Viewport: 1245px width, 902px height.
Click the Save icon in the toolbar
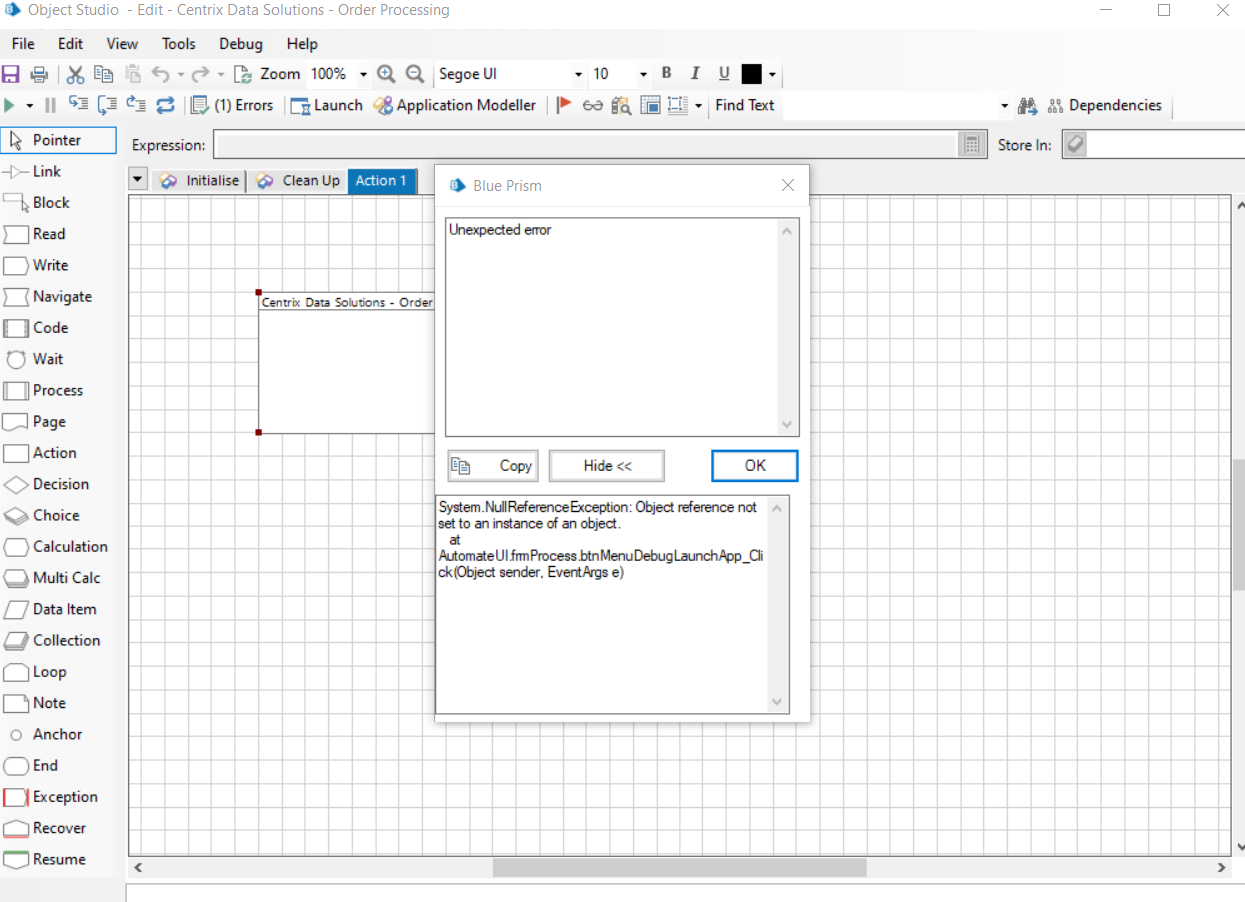(x=11, y=73)
